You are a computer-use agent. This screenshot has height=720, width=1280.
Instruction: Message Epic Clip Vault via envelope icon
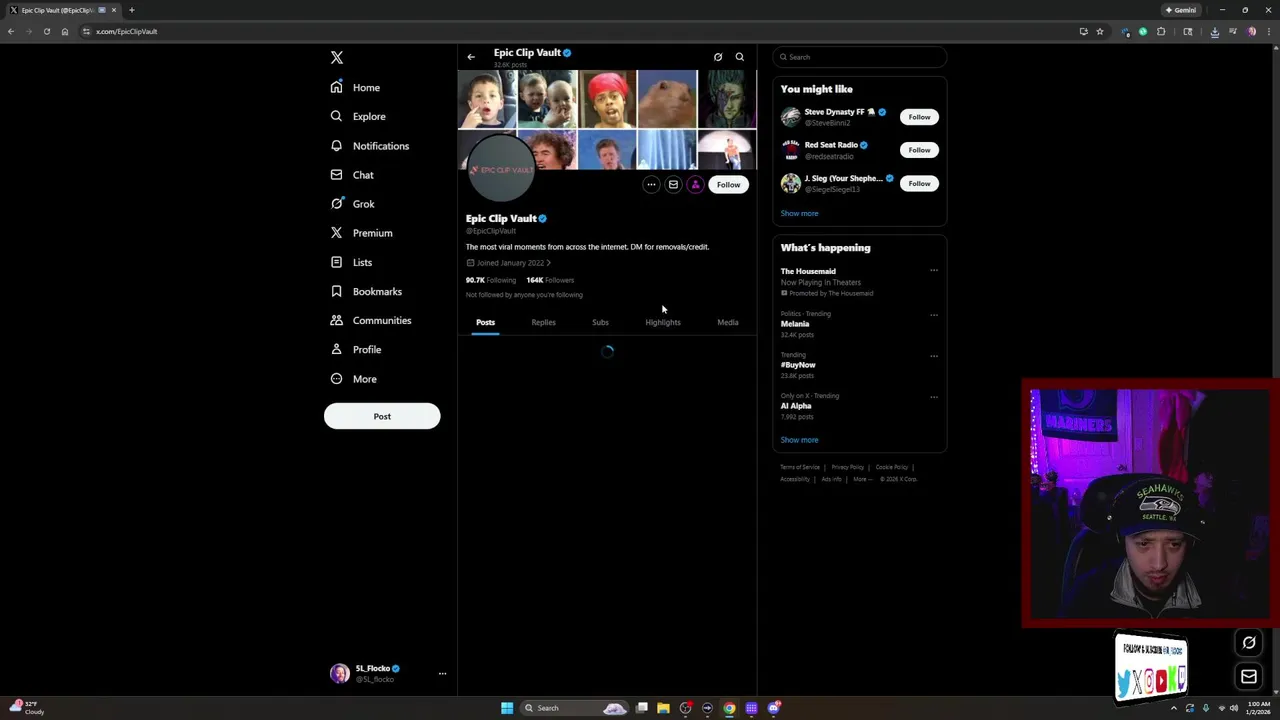click(x=673, y=184)
